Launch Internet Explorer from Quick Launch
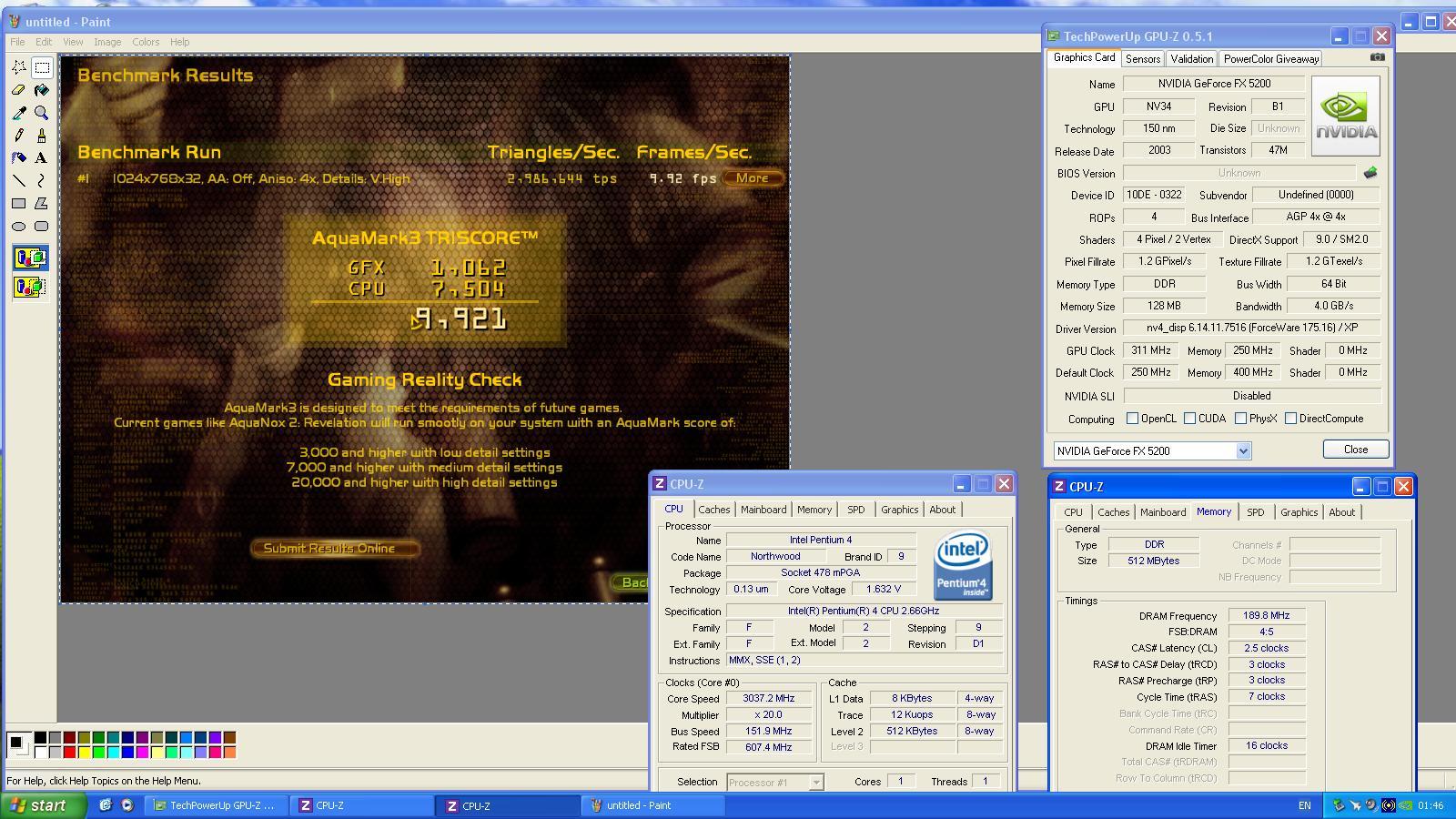This screenshot has width=1456, height=819. (106, 805)
